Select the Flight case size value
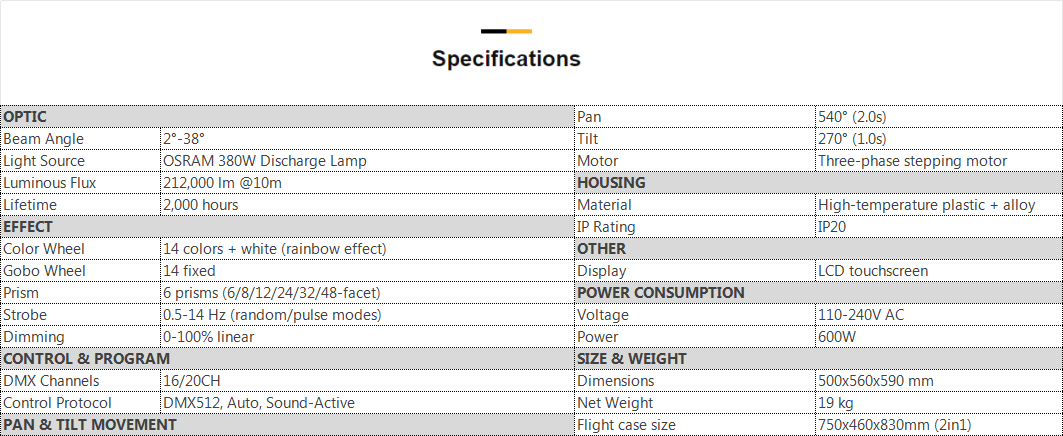The height and width of the screenshot is (436, 1063). (x=893, y=425)
